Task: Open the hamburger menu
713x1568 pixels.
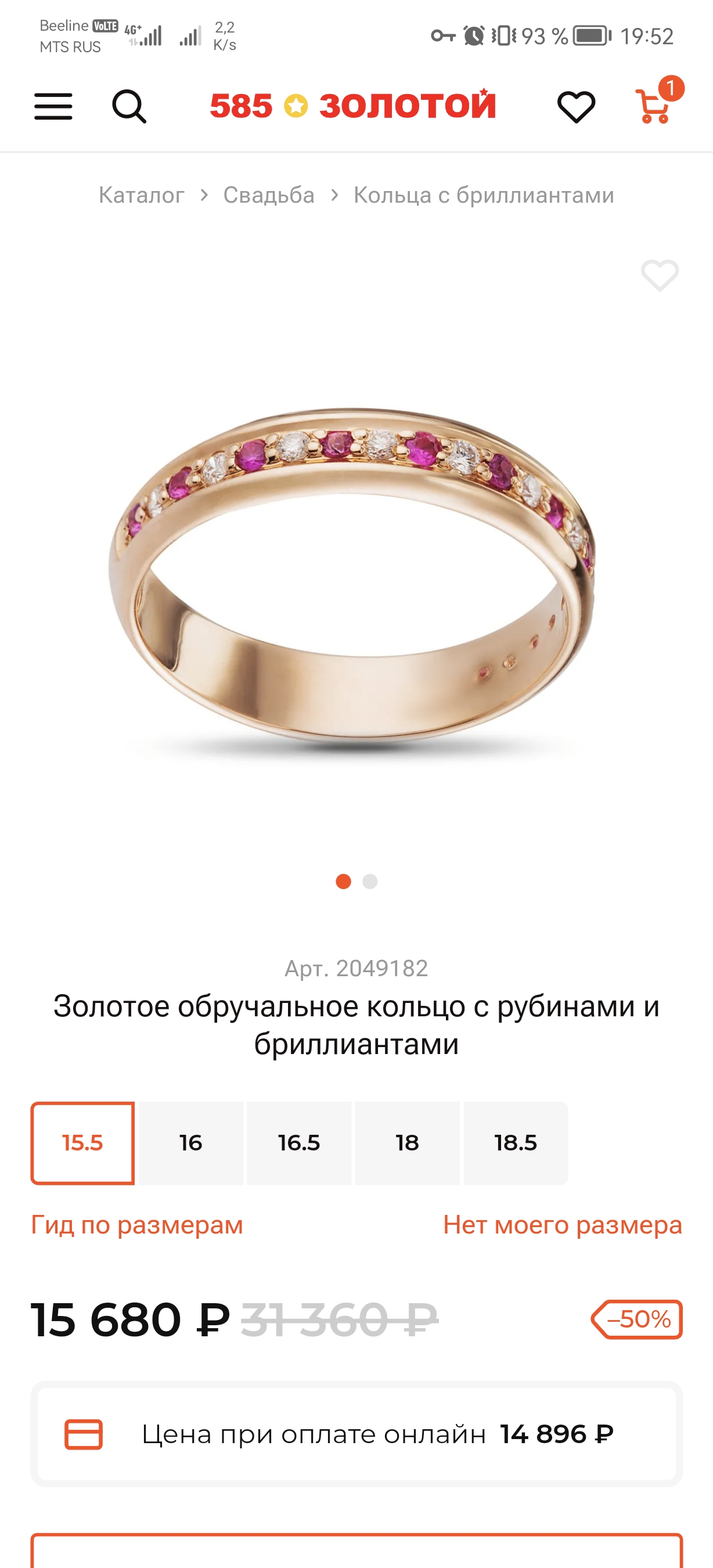Action: [53, 106]
